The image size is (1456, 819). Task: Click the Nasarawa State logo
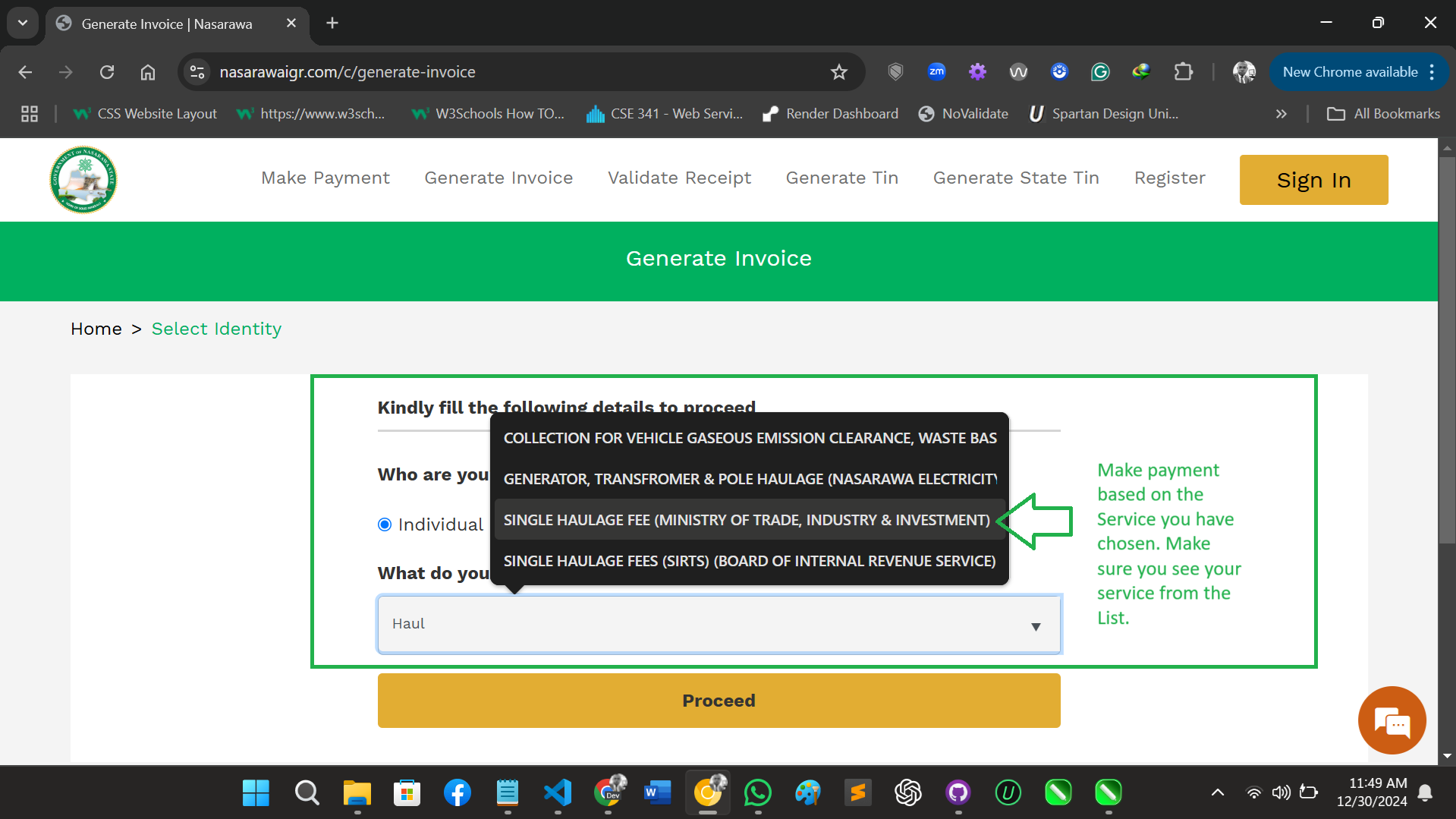83,180
